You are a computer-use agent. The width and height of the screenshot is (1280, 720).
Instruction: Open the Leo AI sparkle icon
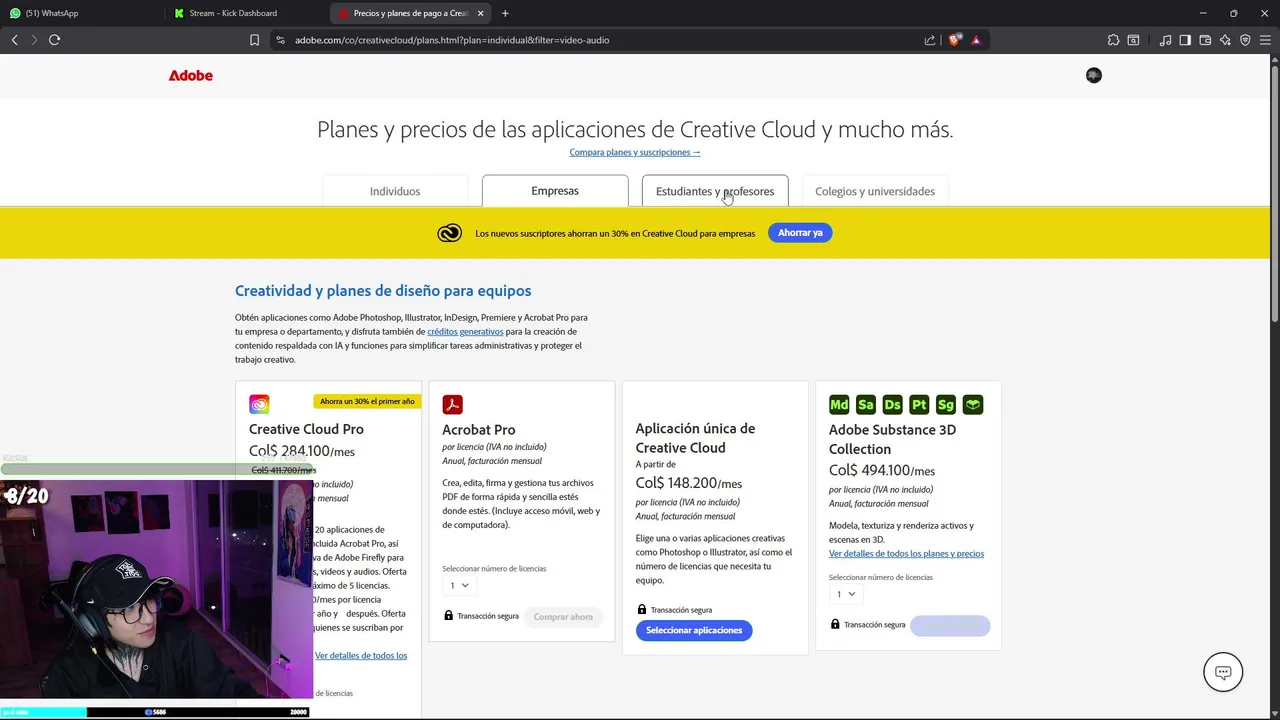pyautogui.click(x=1225, y=40)
